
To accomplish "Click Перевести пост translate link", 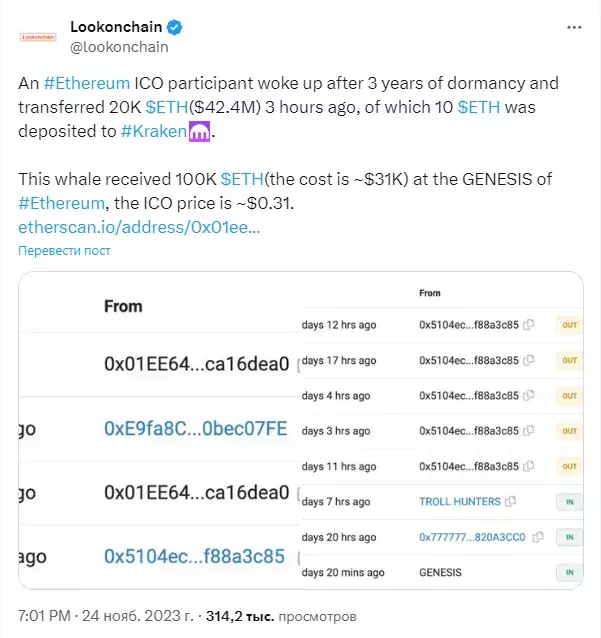I will [x=64, y=251].
